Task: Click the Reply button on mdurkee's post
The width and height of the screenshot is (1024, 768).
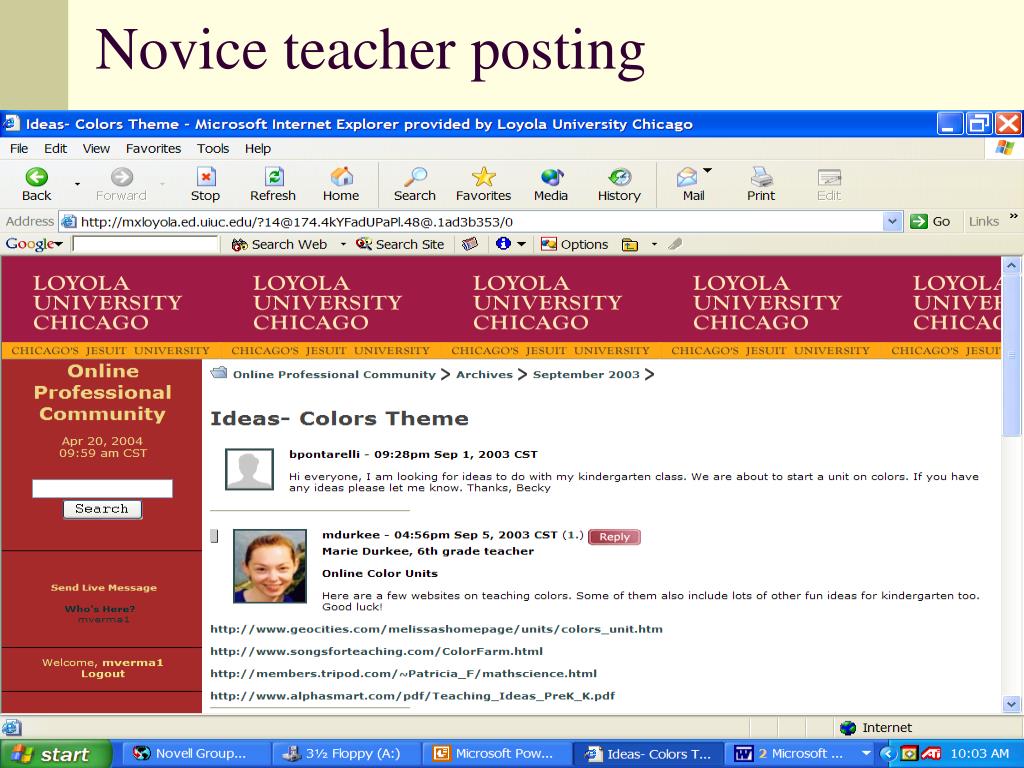Action: 615,536
